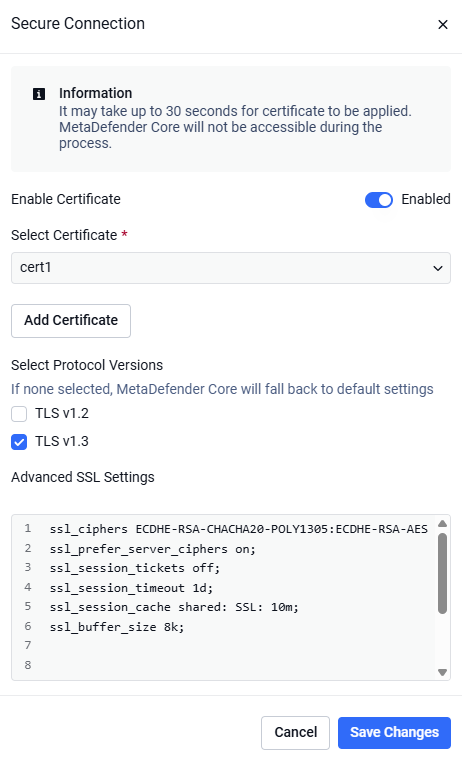Viewport: 462px width, 758px height.
Task: Place cursor on the ssl_ciphers line
Action: pyautogui.click(x=238, y=529)
